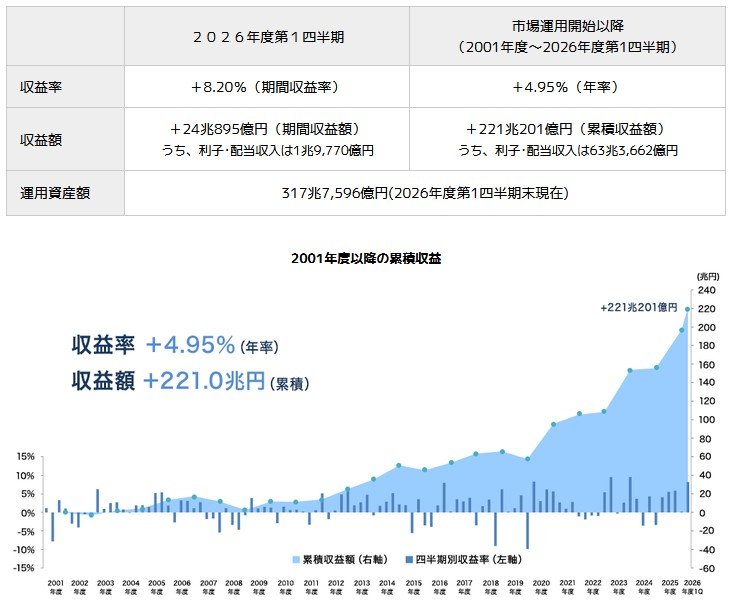Click the large +4.95% figure in chart
Viewport: 735px width, 600px height.
point(190,345)
